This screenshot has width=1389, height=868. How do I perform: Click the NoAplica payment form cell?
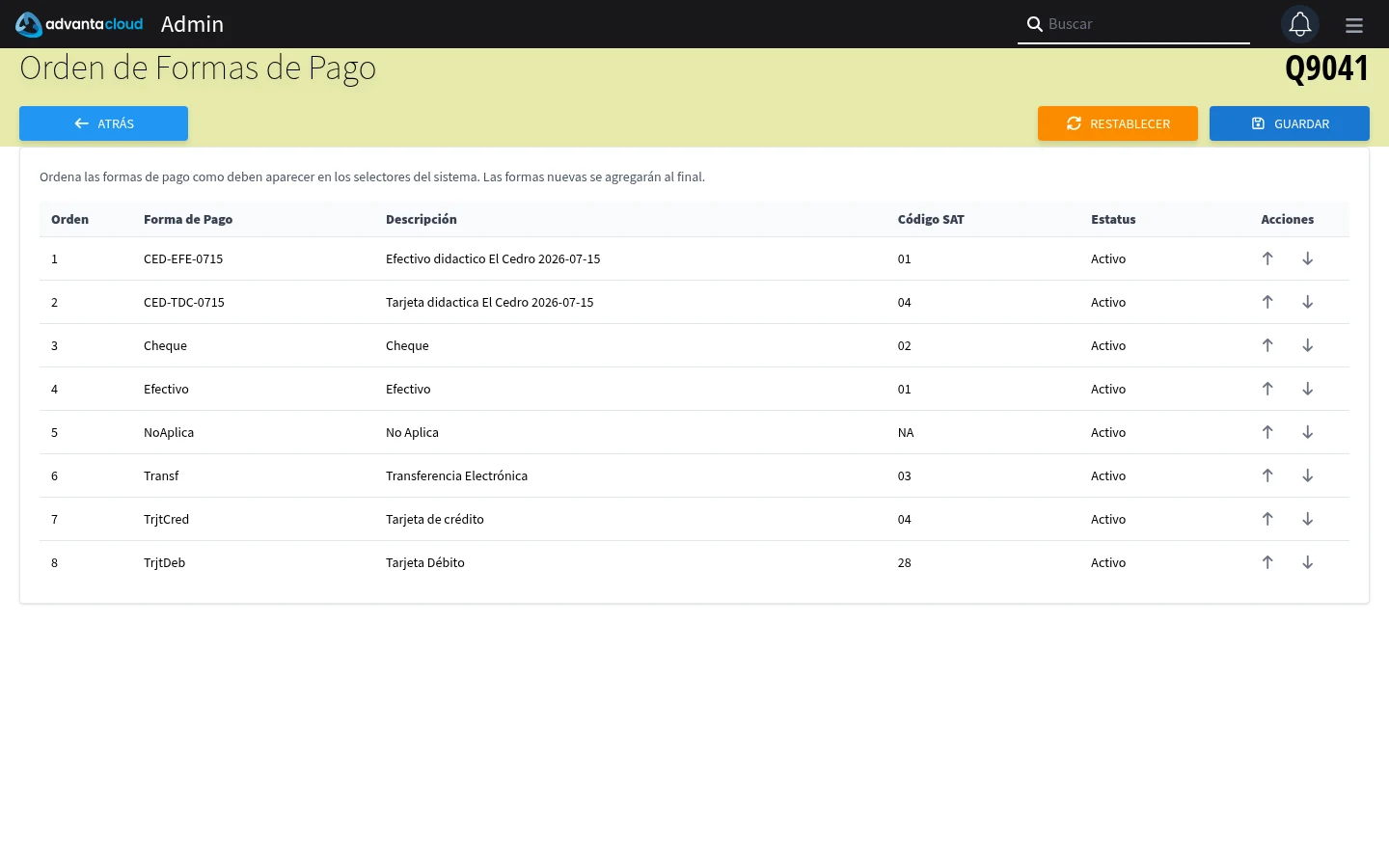(169, 432)
